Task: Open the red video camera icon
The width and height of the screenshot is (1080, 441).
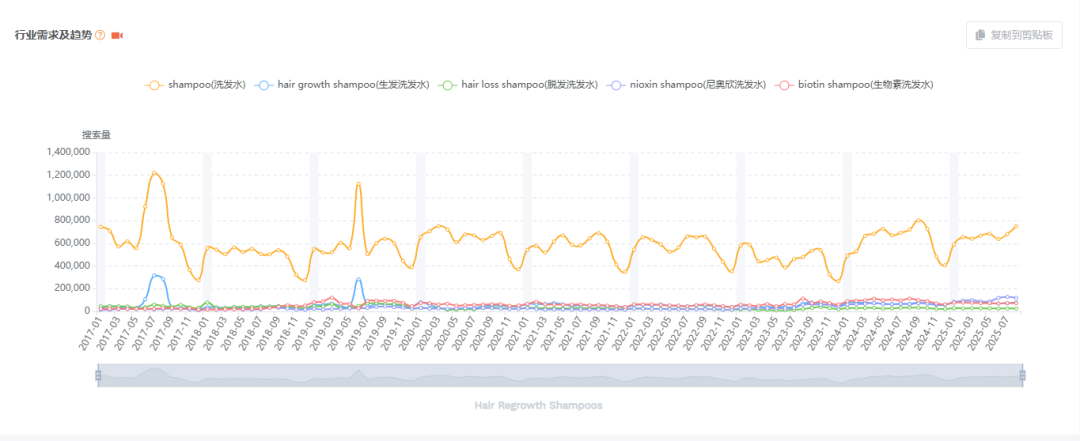Action: 117,35
